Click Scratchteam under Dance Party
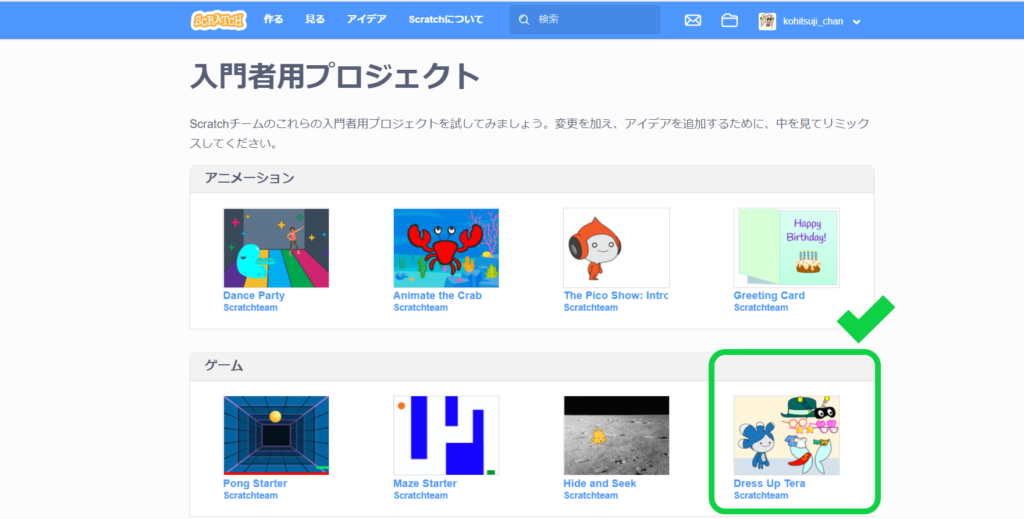This screenshot has width=1024, height=519. coord(250,307)
